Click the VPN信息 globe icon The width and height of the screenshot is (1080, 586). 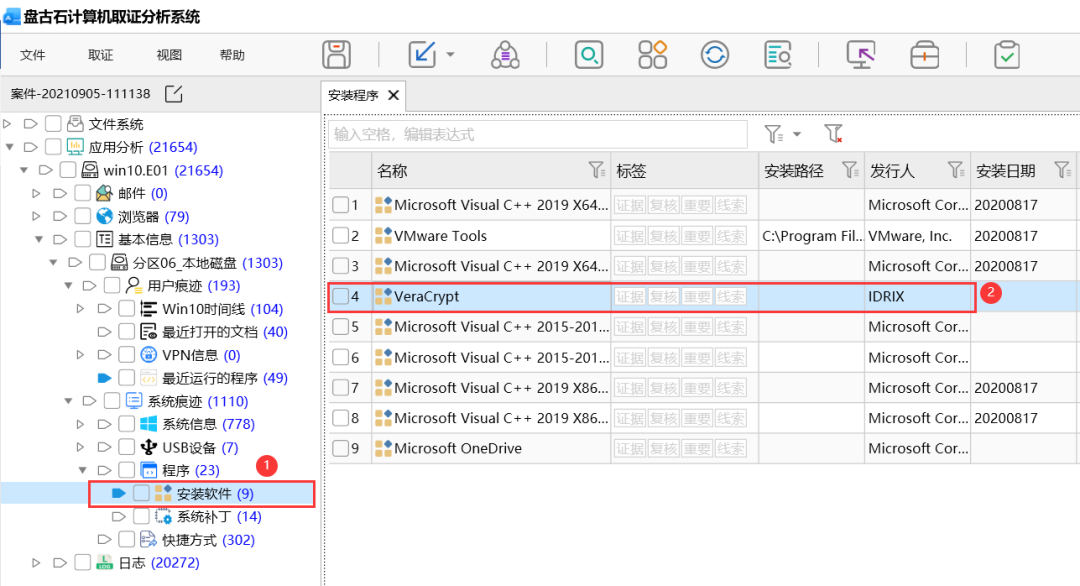tap(148, 355)
